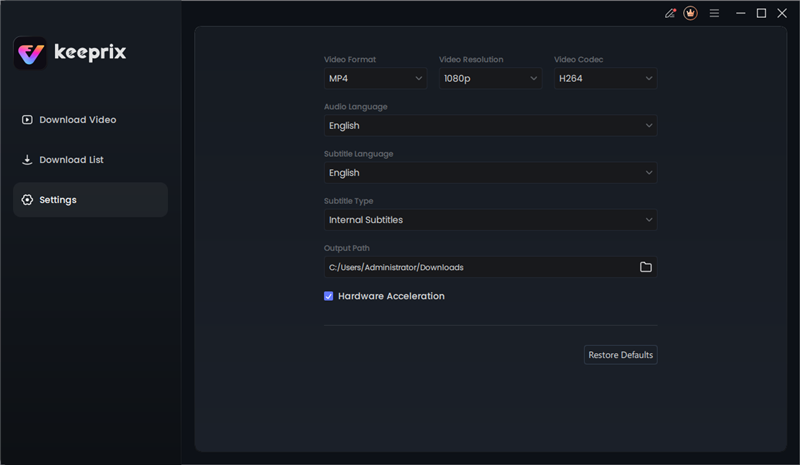Close the keeprix window

coord(782,13)
